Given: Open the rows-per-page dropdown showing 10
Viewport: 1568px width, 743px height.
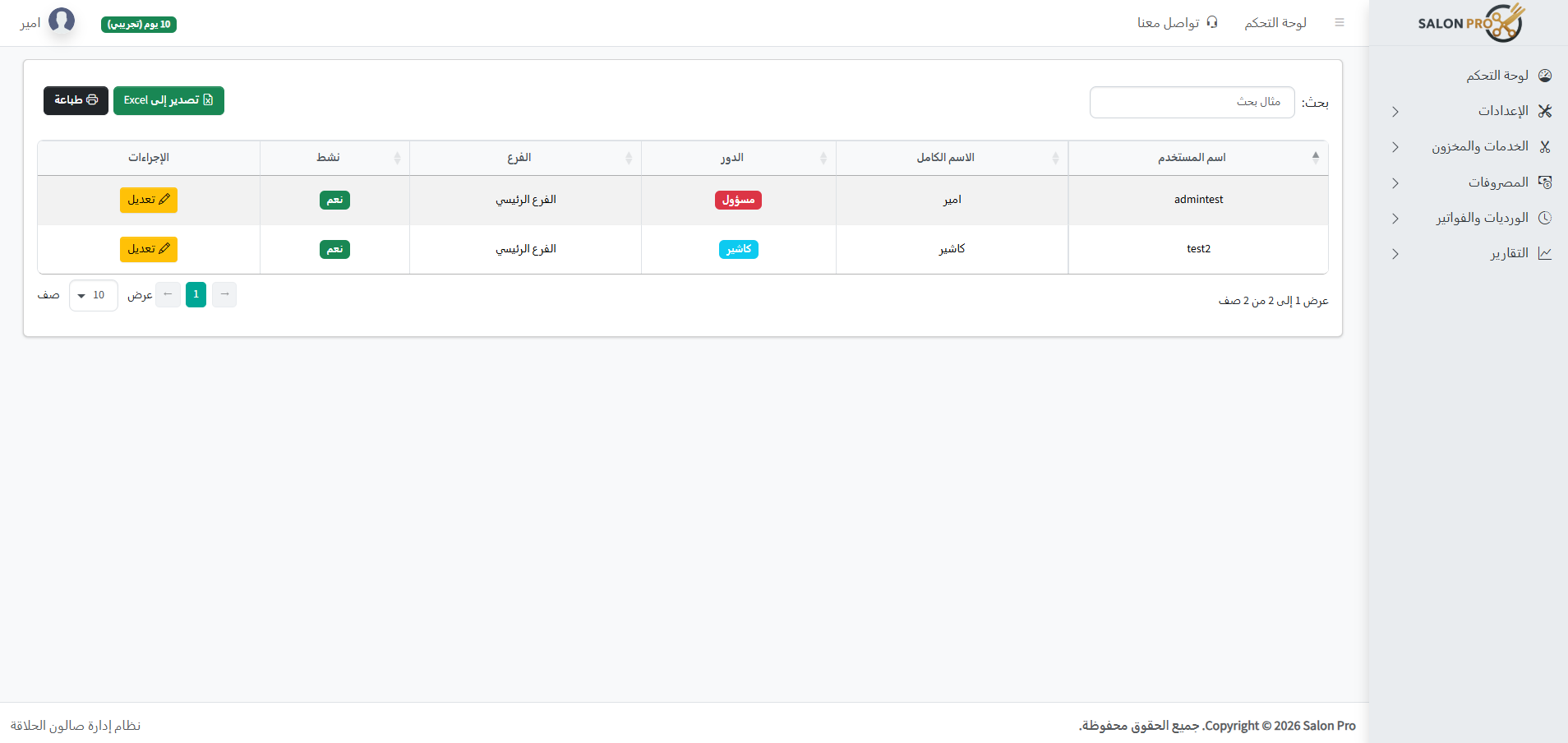Looking at the screenshot, I should [93, 294].
